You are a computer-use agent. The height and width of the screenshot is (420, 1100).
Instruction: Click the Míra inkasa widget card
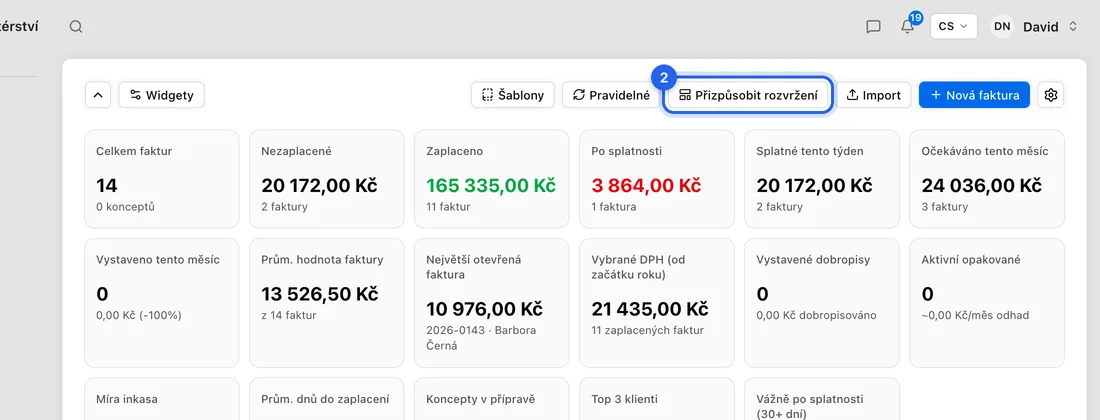coord(161,399)
